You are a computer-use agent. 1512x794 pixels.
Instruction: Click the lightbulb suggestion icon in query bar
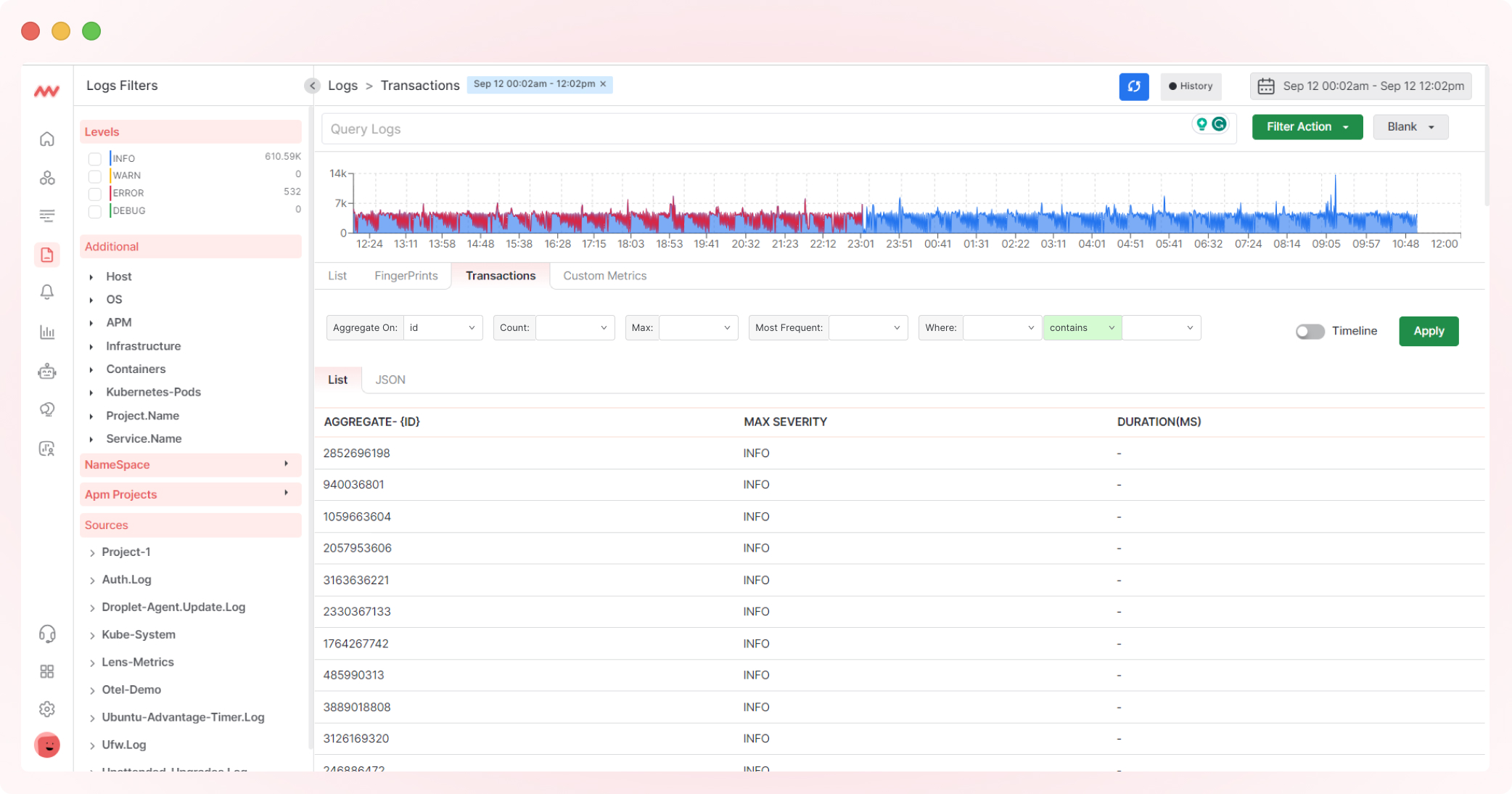point(1202,124)
